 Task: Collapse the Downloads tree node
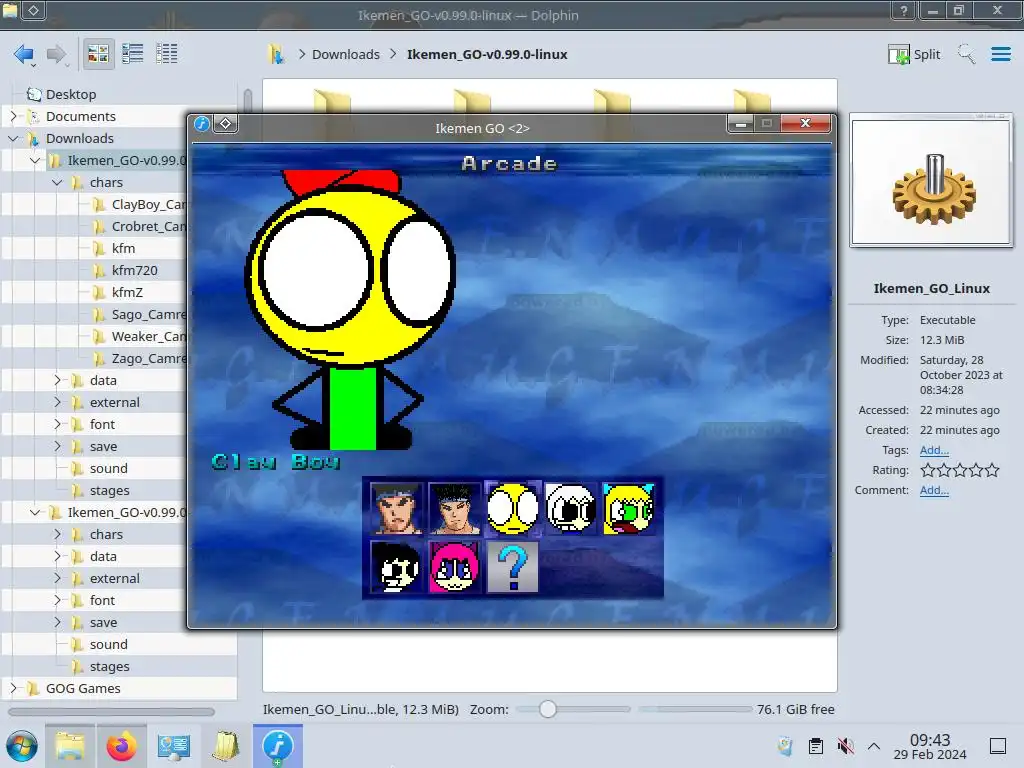(13, 138)
